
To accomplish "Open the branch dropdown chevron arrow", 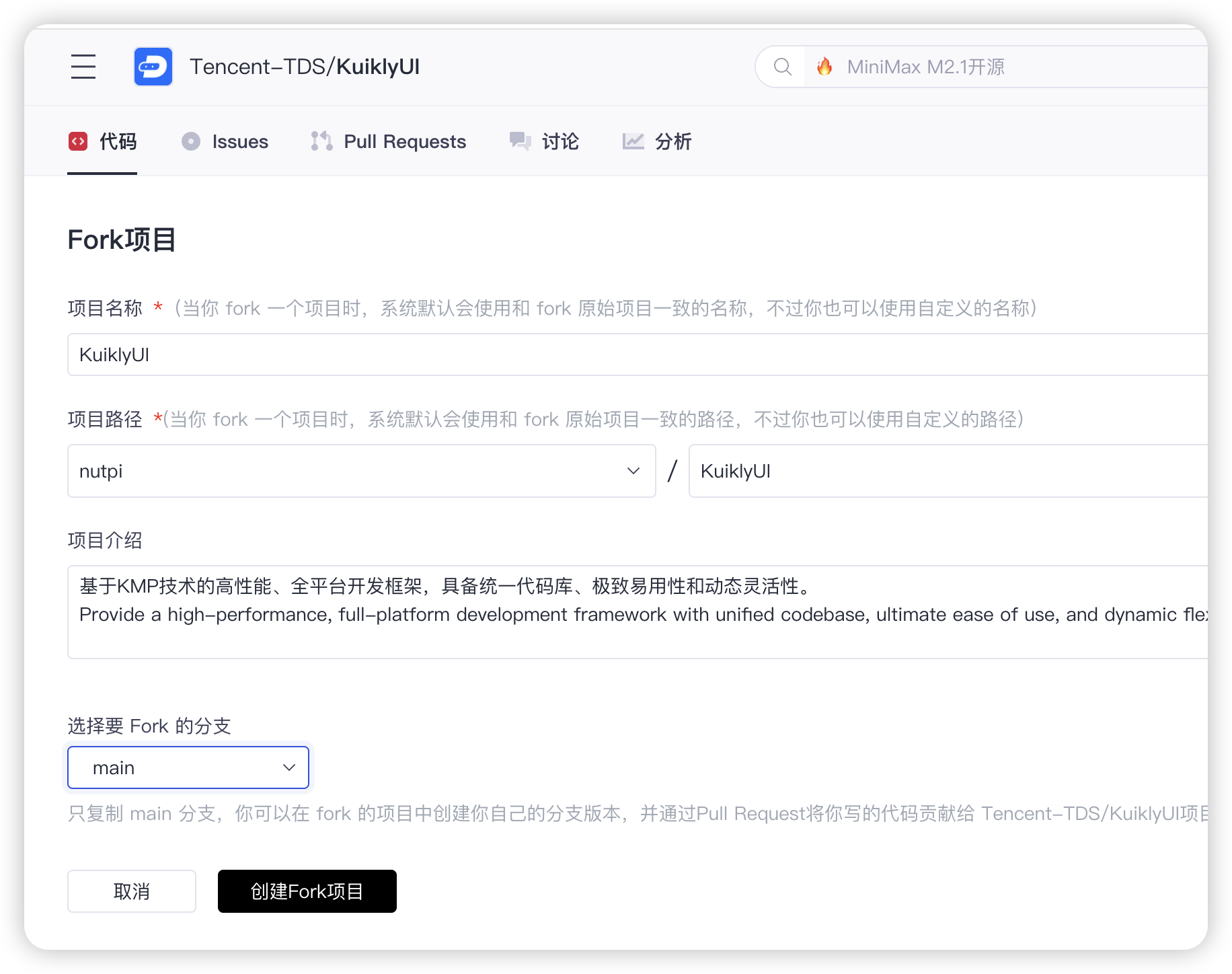I will coord(288,767).
